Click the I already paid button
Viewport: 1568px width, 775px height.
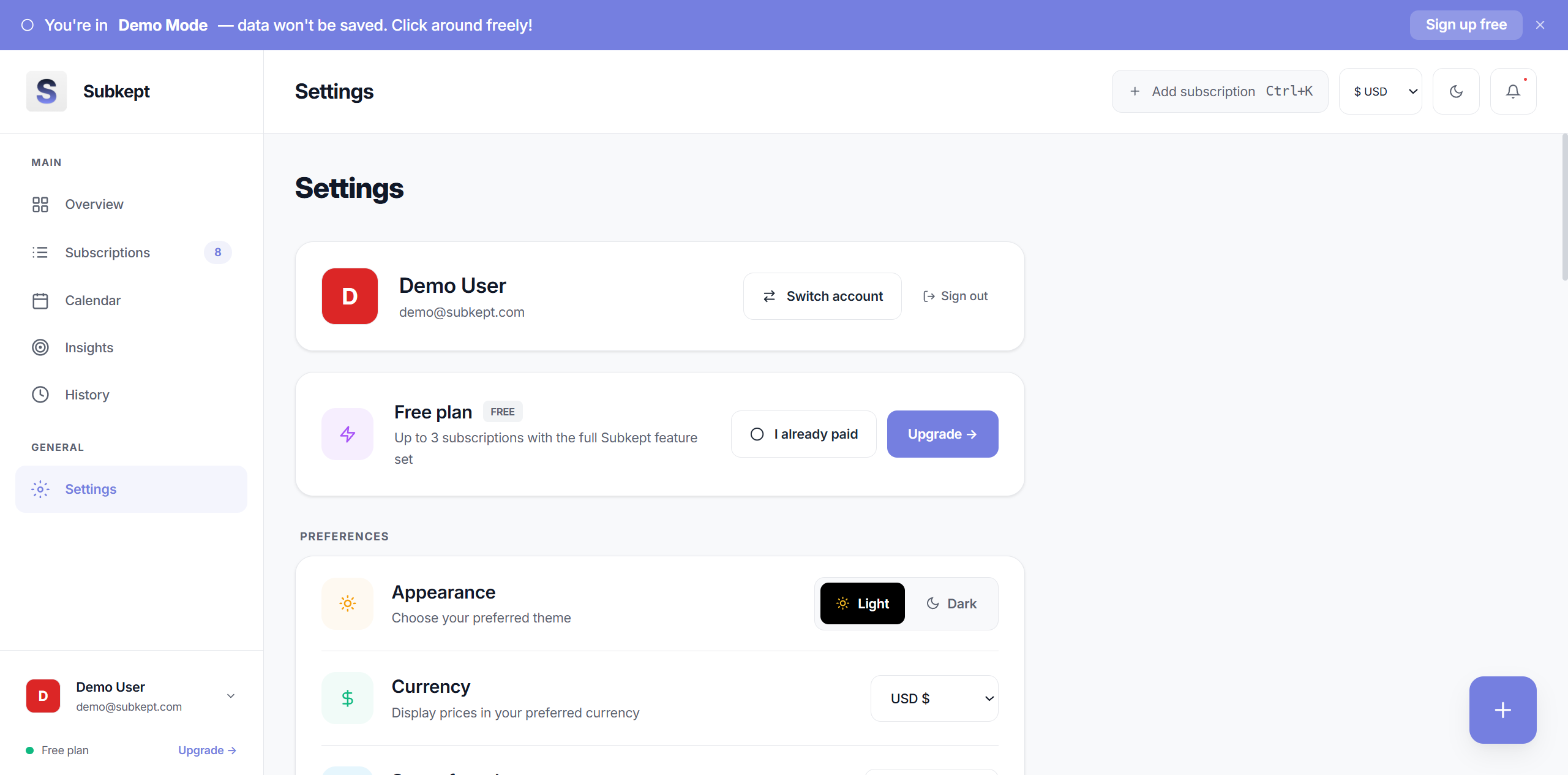804,434
